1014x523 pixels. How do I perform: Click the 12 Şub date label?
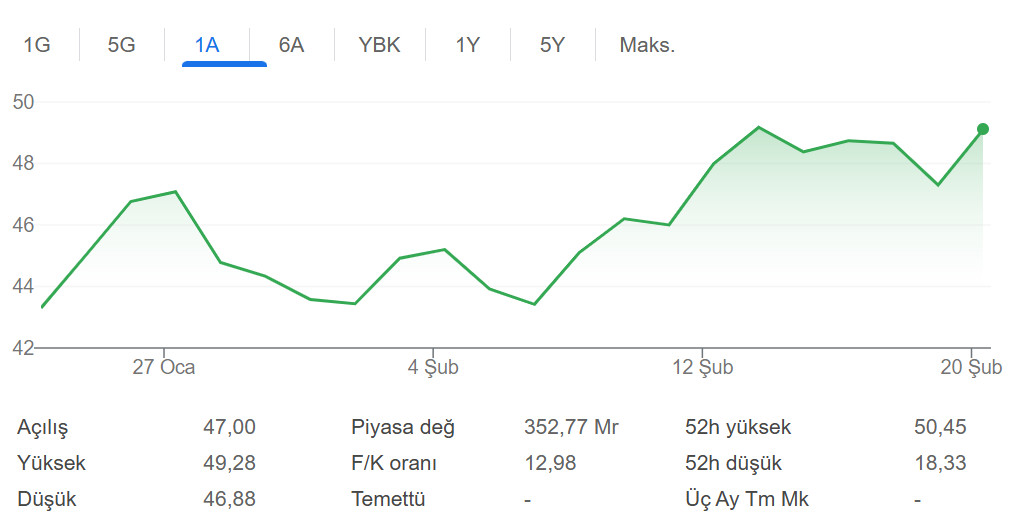coord(703,368)
